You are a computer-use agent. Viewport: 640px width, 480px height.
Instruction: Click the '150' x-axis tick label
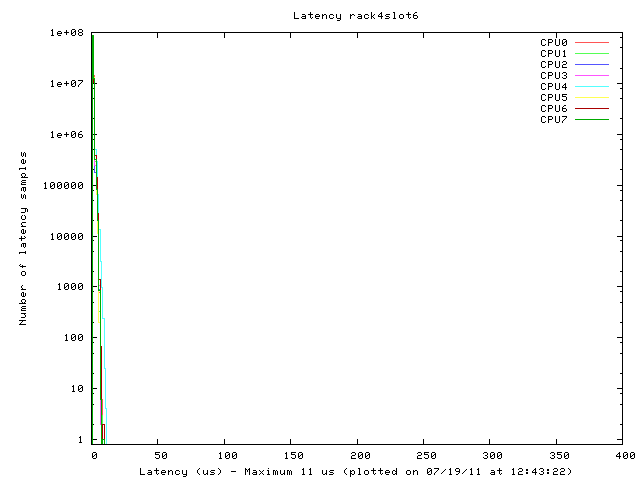(x=293, y=456)
